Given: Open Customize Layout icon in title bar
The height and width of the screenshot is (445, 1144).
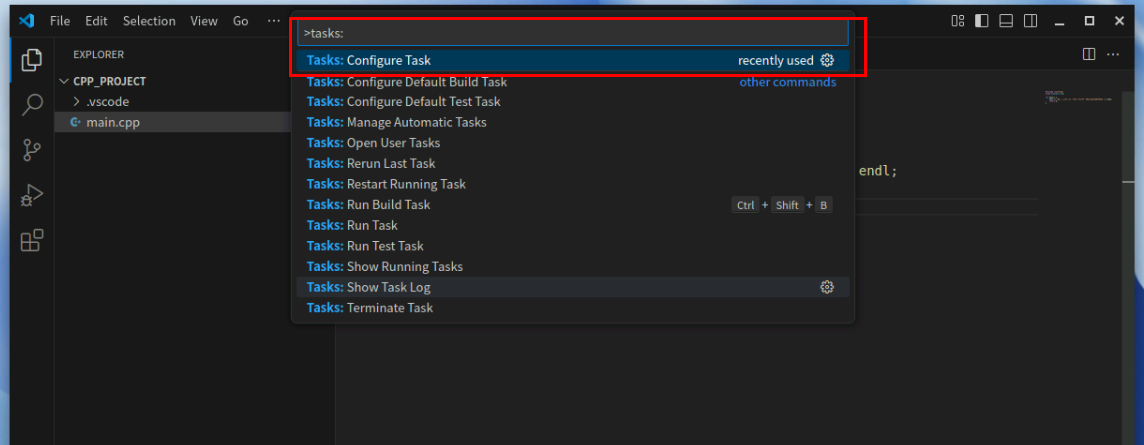Looking at the screenshot, I should click(x=958, y=21).
